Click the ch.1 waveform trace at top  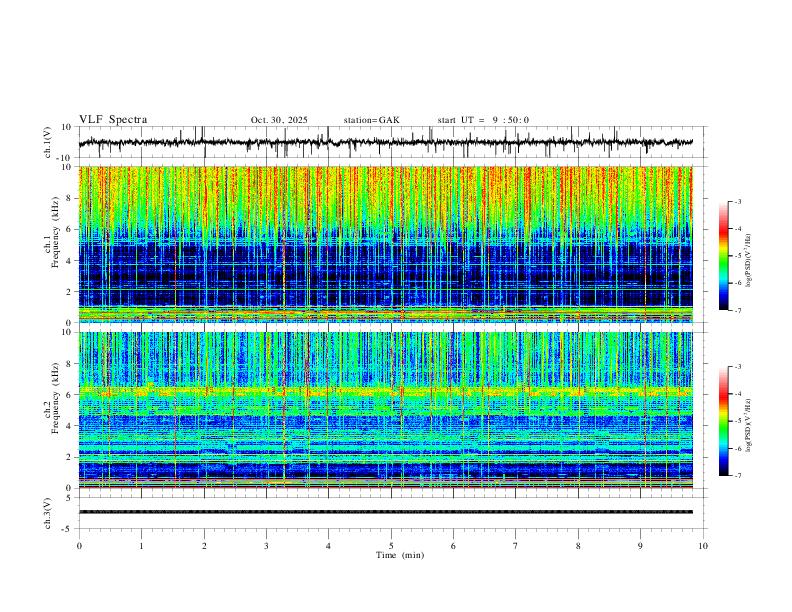pyautogui.click(x=385, y=142)
